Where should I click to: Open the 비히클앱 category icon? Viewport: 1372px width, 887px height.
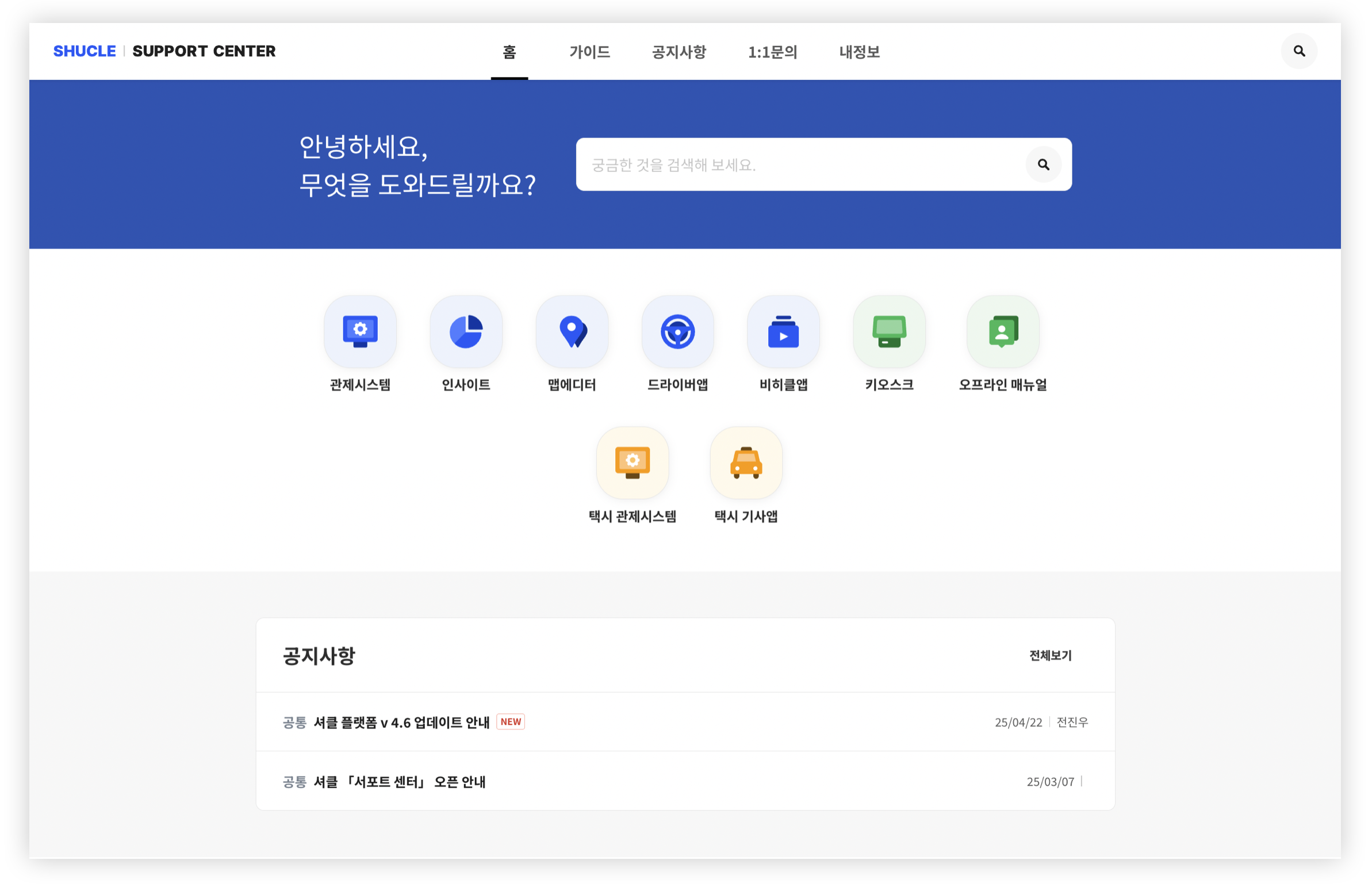click(783, 332)
